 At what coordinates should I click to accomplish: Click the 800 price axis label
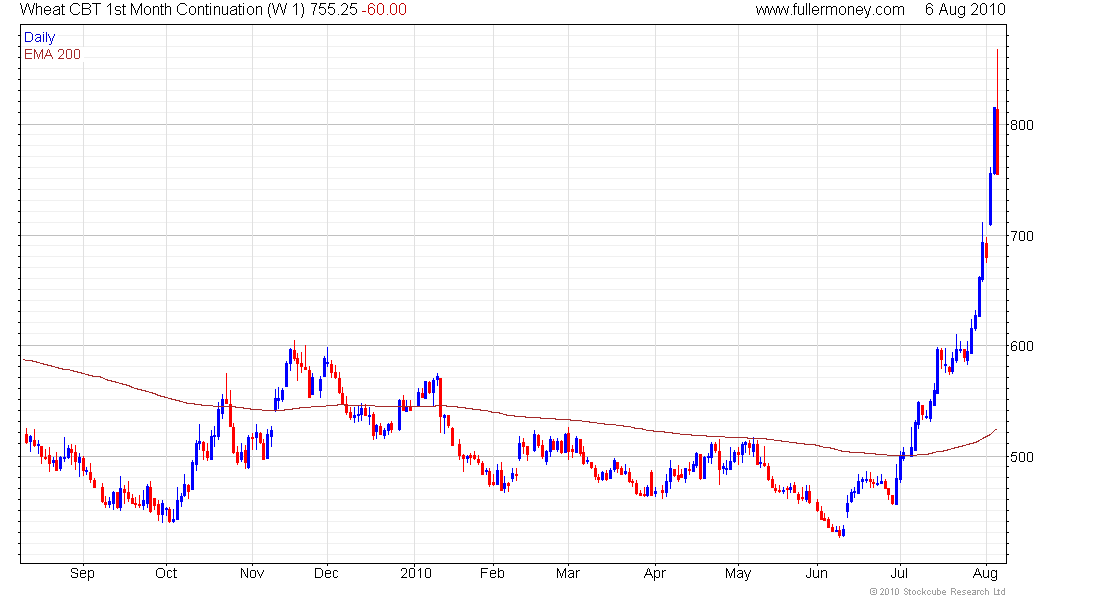pyautogui.click(x=1021, y=126)
